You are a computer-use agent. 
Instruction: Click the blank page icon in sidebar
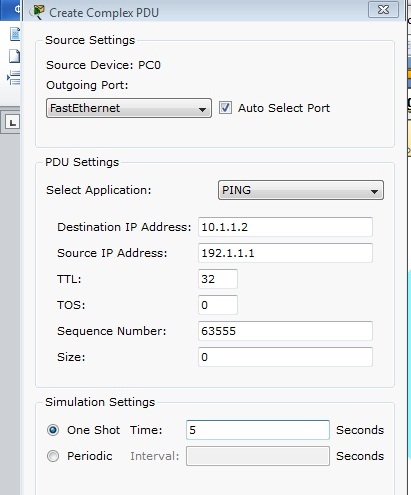pyautogui.click(x=14, y=56)
